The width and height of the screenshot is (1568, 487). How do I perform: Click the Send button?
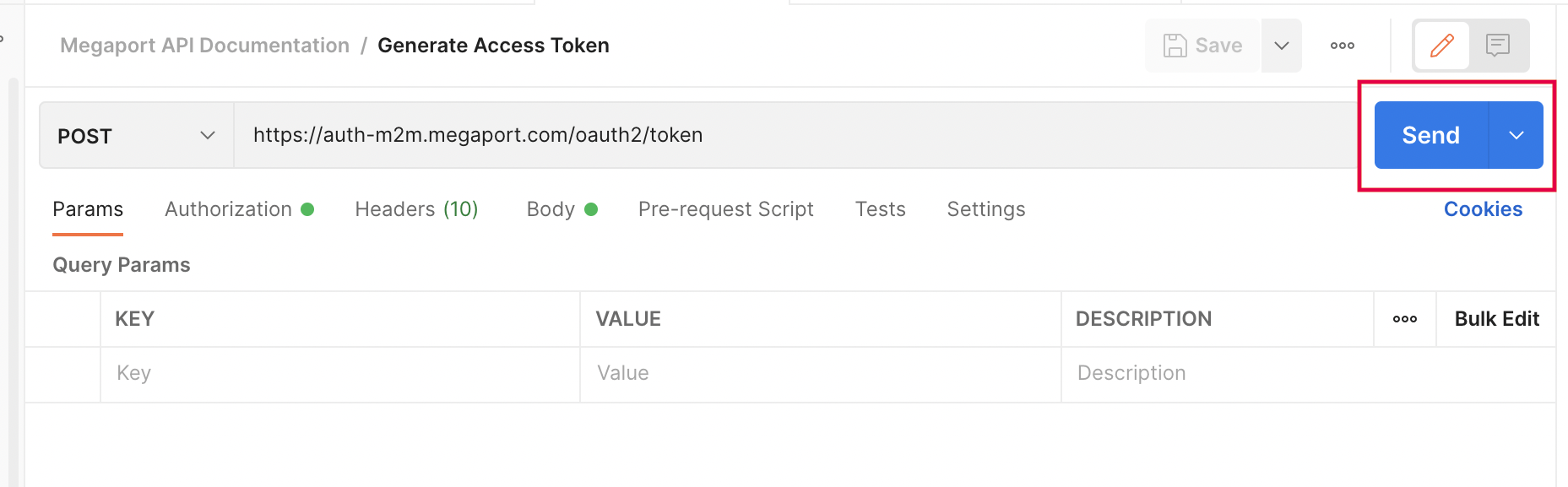(x=1430, y=134)
